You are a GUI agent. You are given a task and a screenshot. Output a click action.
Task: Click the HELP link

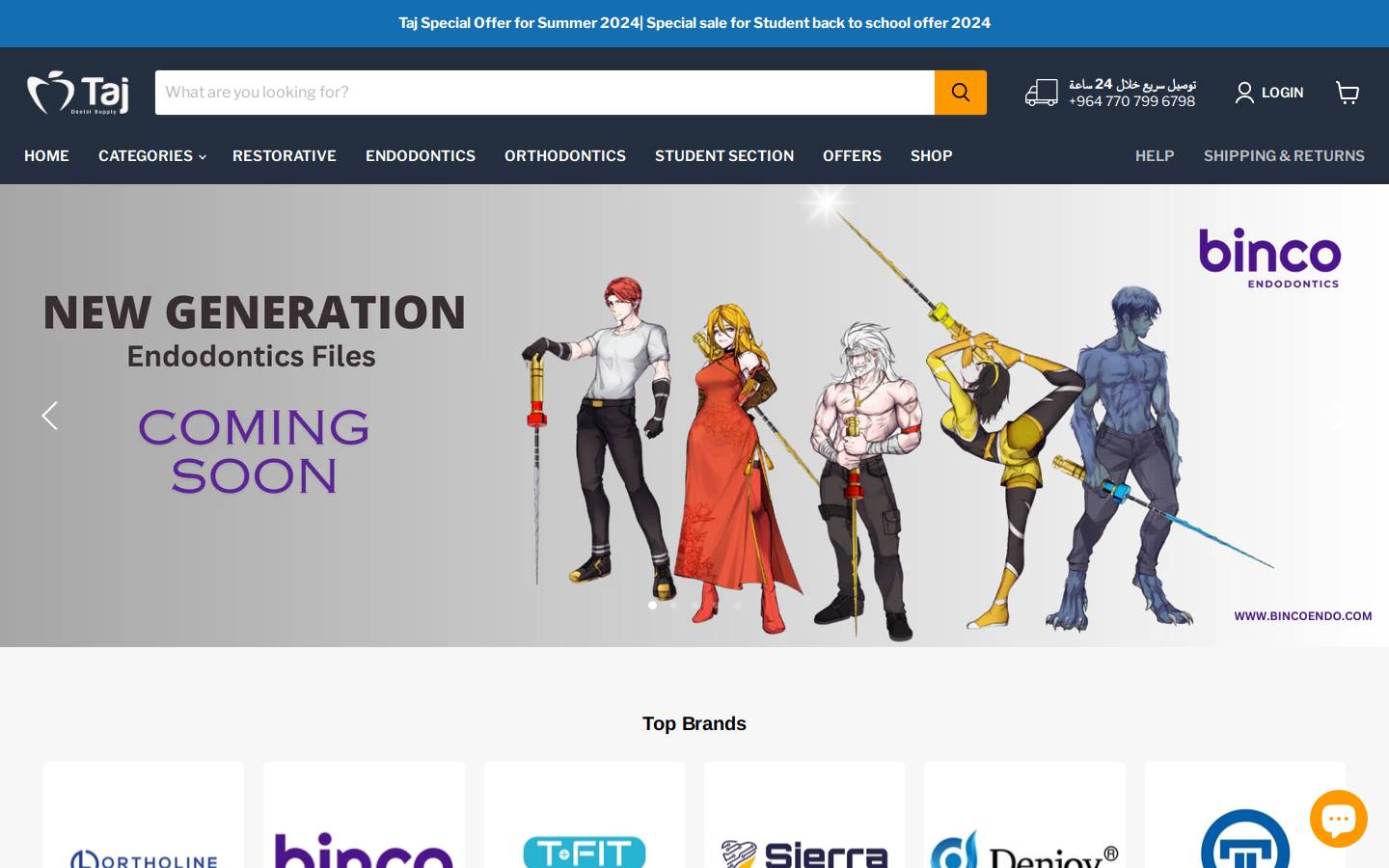click(1155, 155)
